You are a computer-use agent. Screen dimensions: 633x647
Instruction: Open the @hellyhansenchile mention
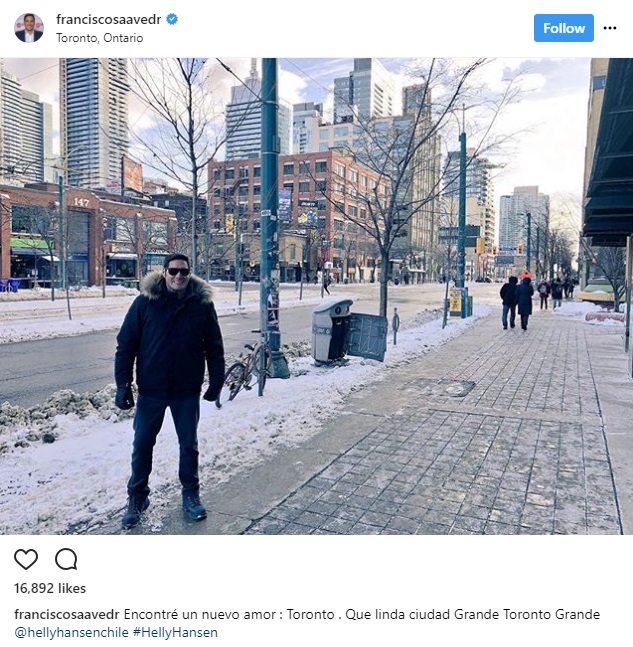[71, 632]
